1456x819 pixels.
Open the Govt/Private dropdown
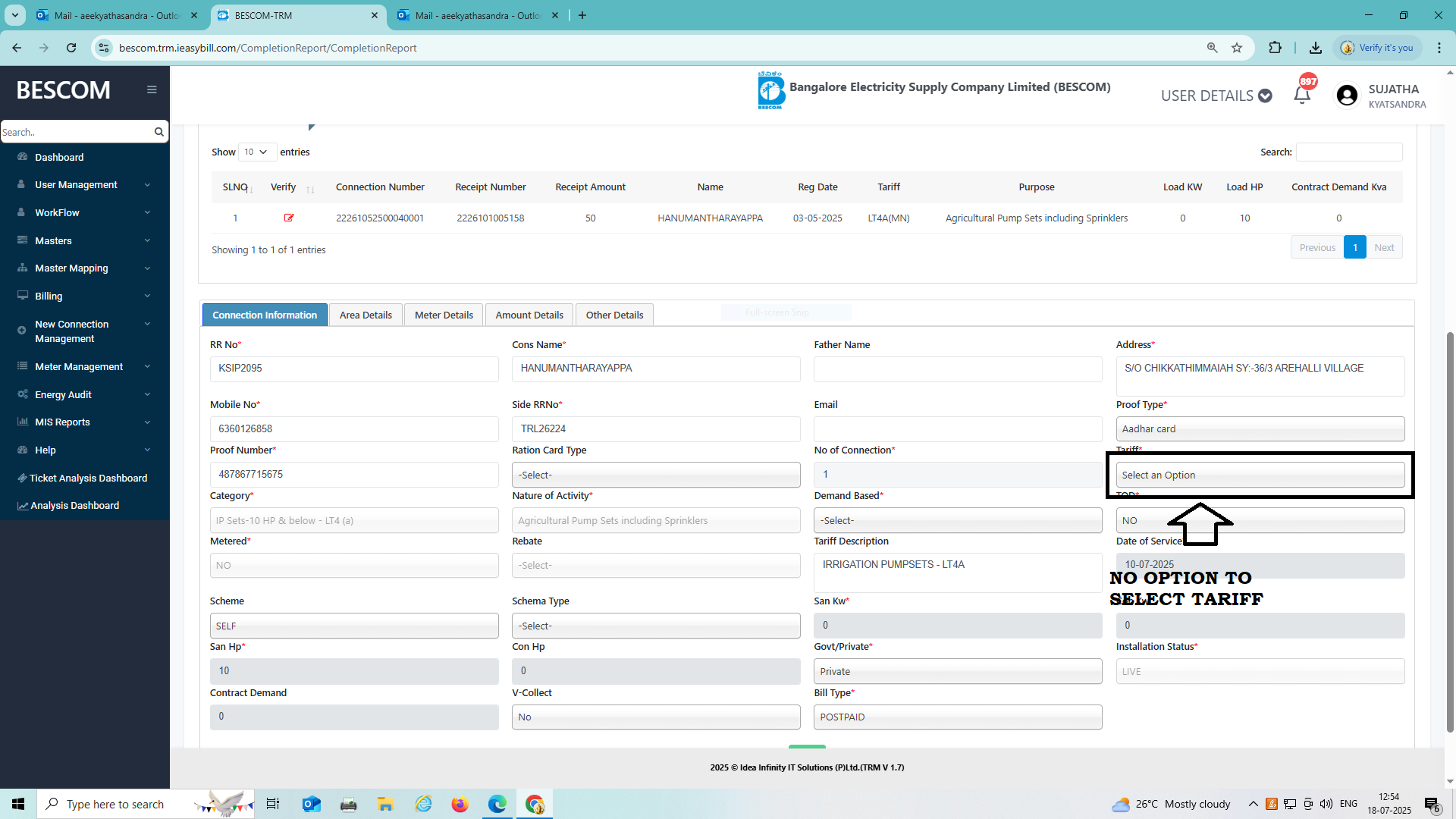click(958, 671)
